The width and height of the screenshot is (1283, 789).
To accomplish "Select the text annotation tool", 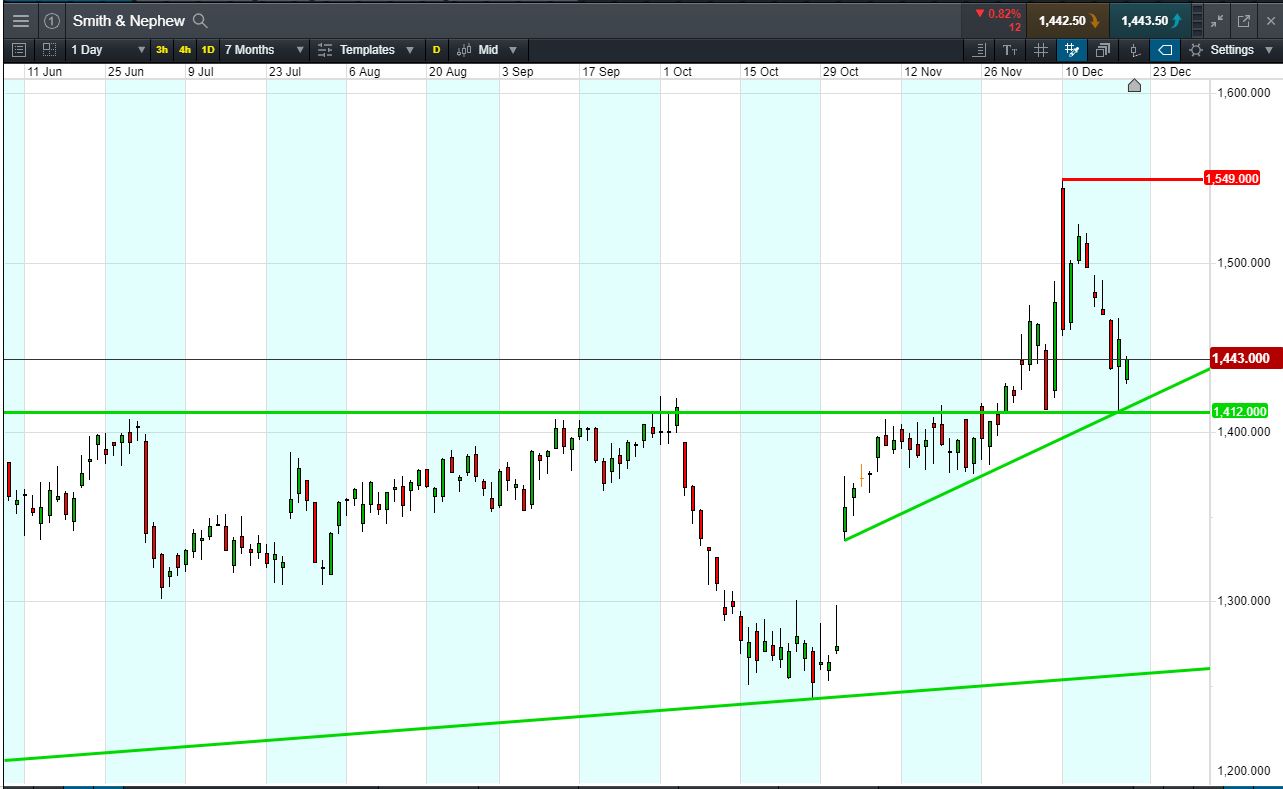I will 1010,50.
